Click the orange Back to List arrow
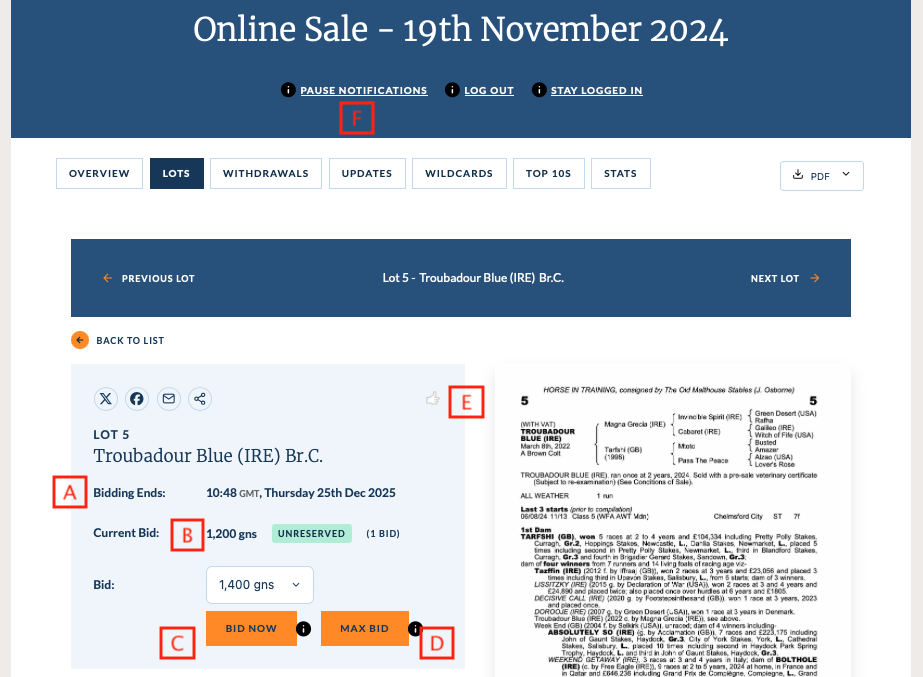 80,340
